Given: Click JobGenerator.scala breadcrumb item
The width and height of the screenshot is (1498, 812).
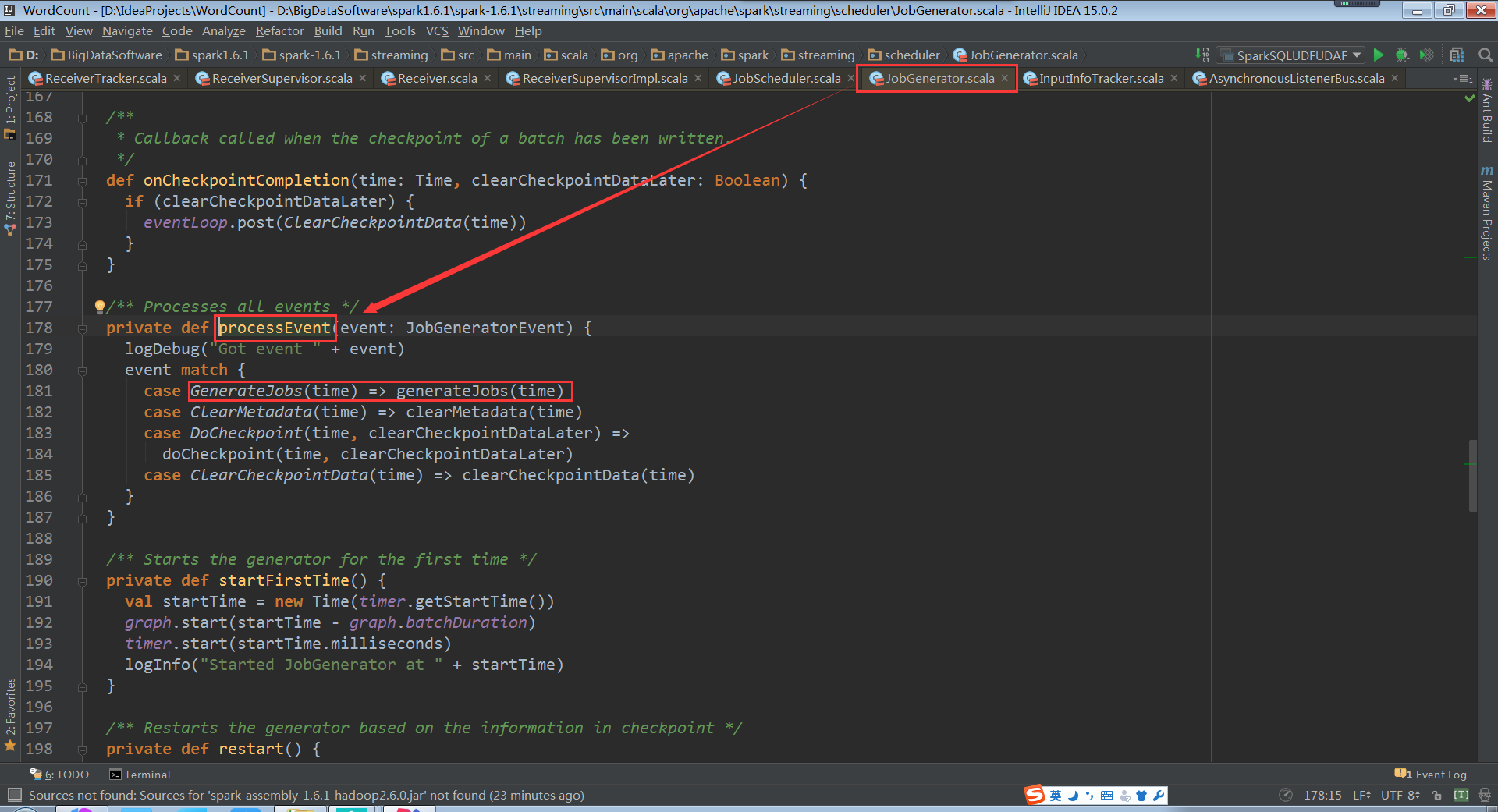Looking at the screenshot, I should click(x=1016, y=55).
